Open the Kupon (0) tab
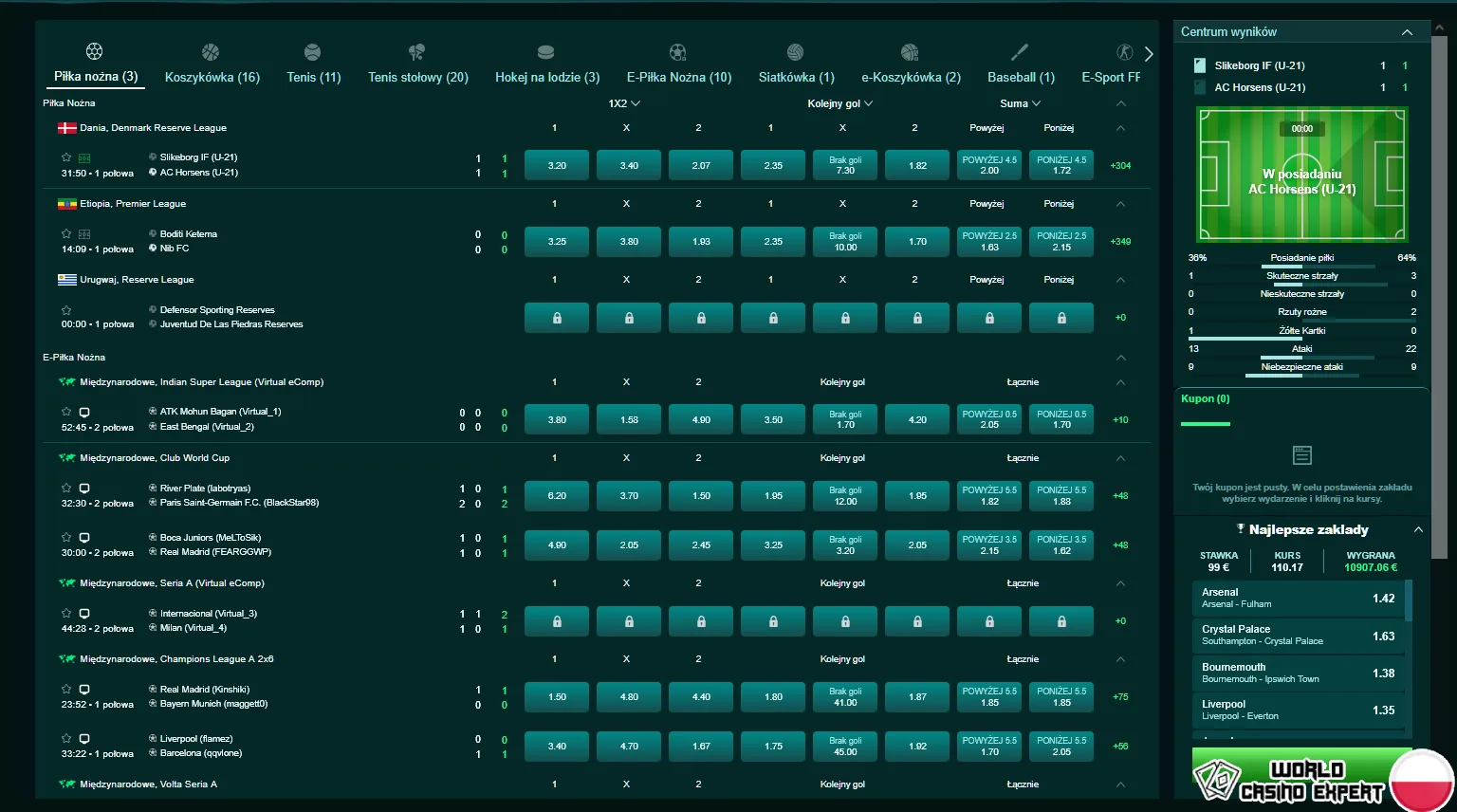Image resolution: width=1457 pixels, height=812 pixels. (x=1205, y=399)
